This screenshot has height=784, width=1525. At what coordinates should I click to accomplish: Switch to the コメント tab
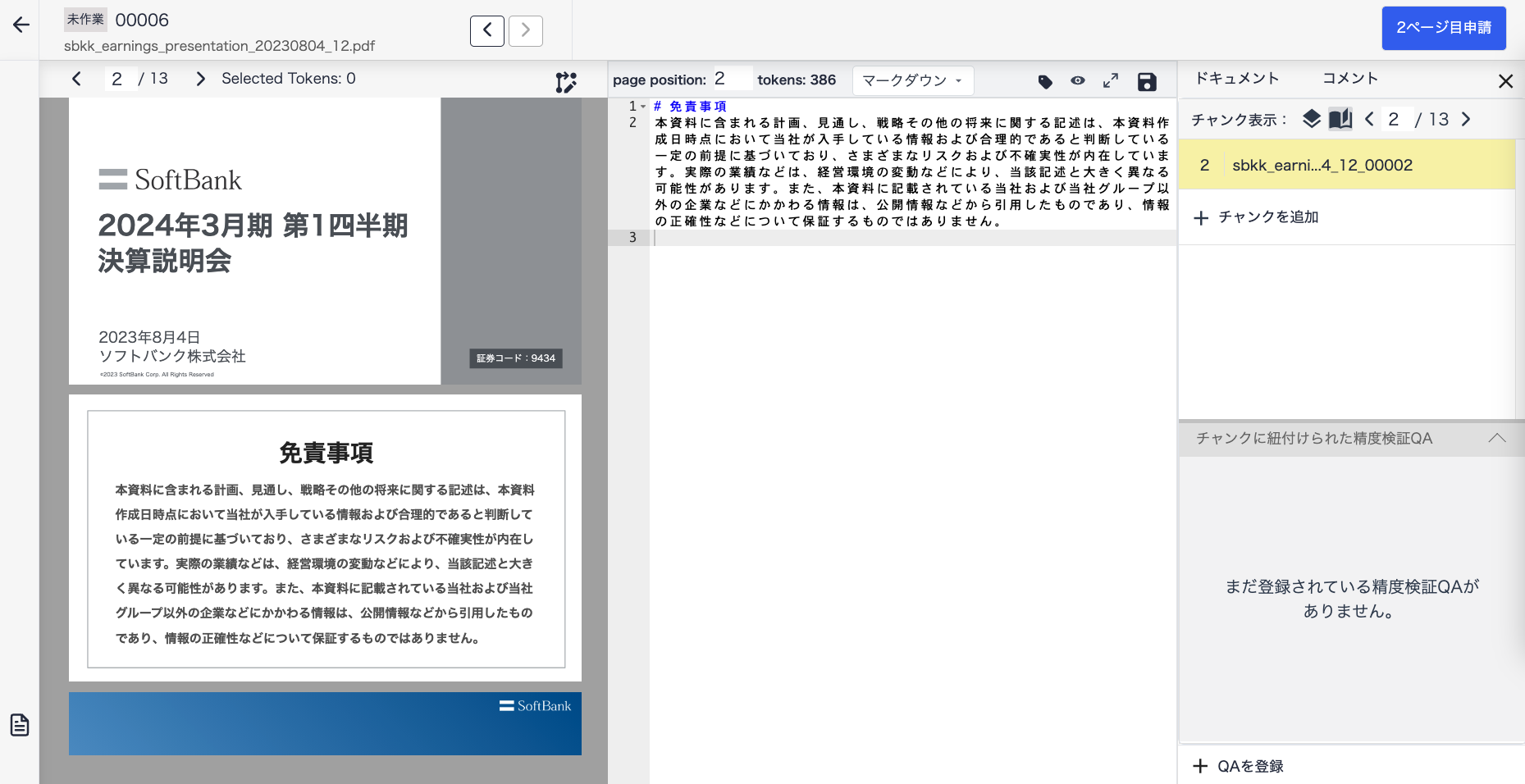1350,78
